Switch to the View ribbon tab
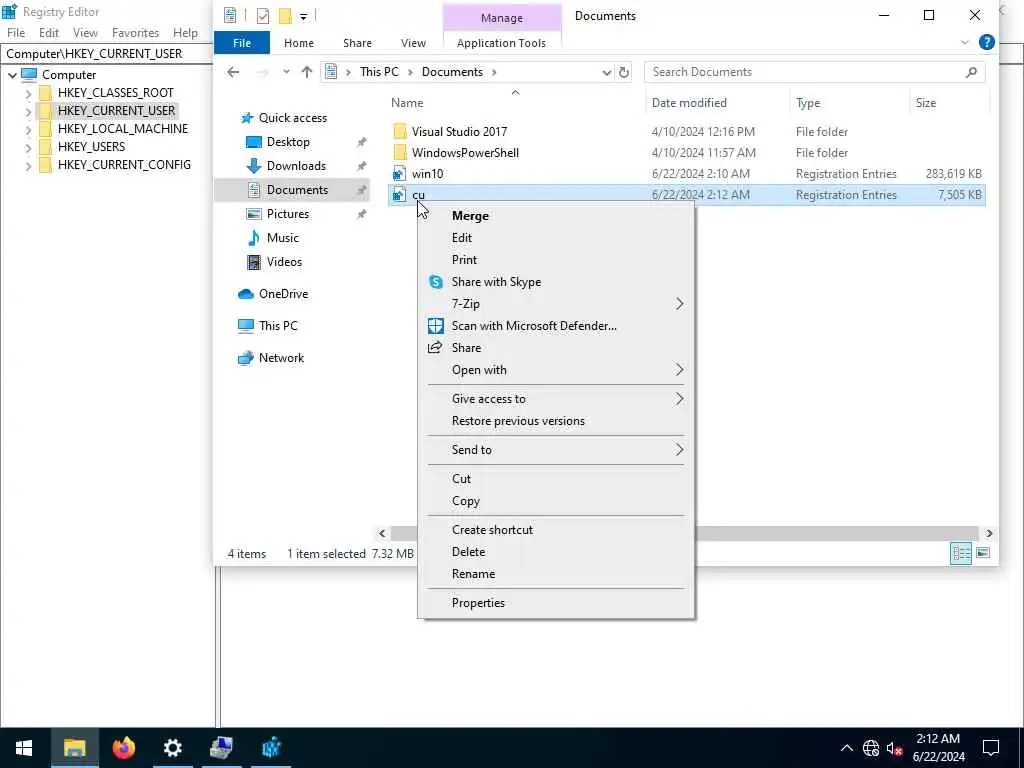The width and height of the screenshot is (1024, 768). coord(413,43)
